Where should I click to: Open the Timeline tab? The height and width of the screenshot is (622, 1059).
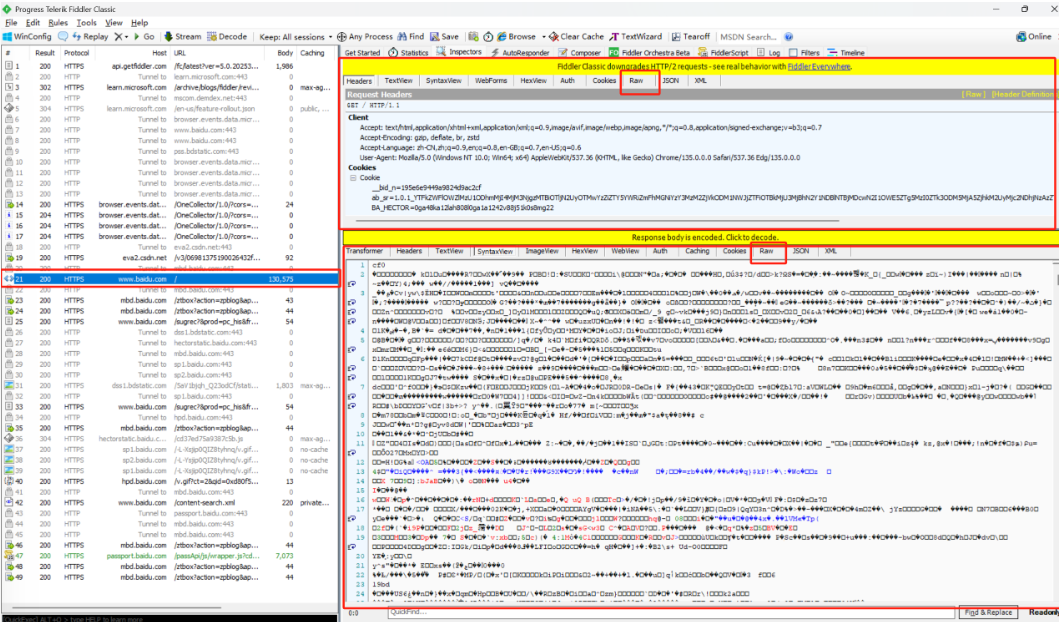(x=846, y=53)
